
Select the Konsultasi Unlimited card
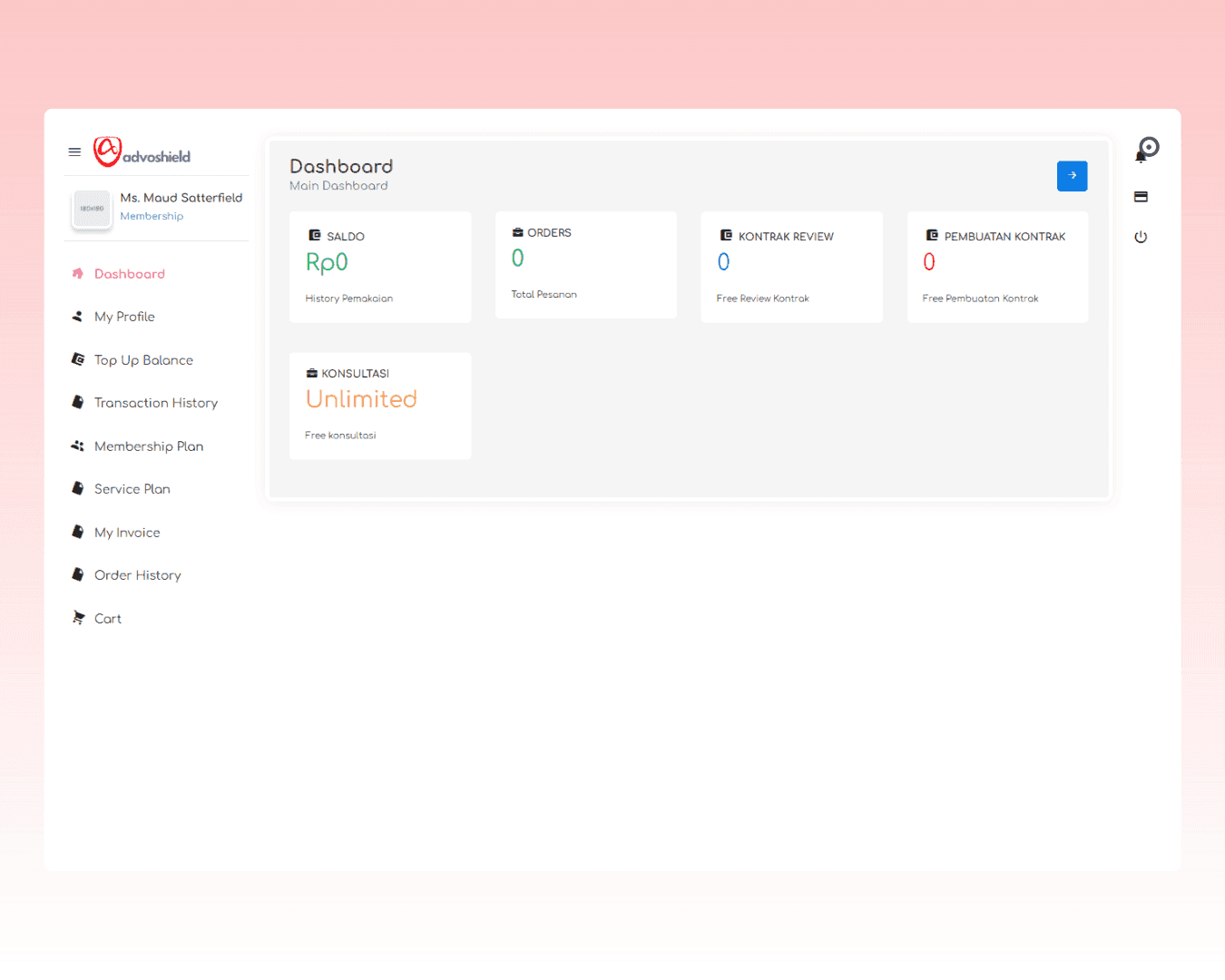pos(379,406)
